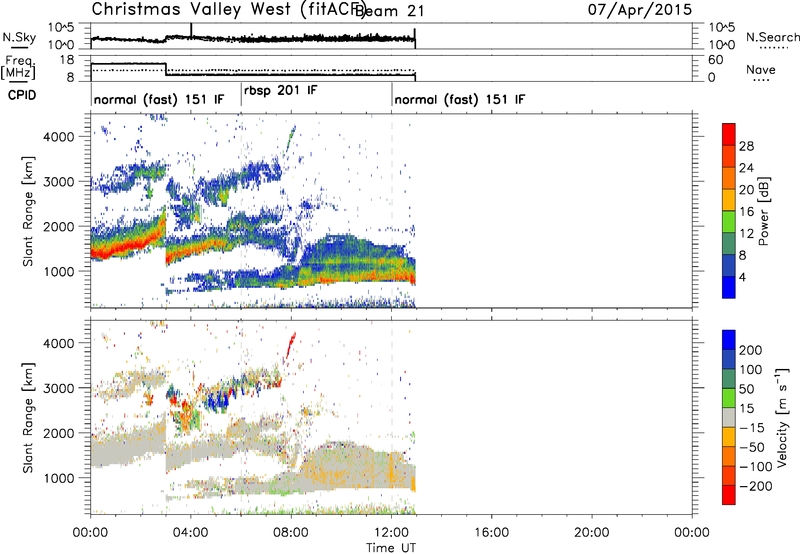
Task: Click the 'Freq. [MHz]' axis label
Action: pos(19,67)
